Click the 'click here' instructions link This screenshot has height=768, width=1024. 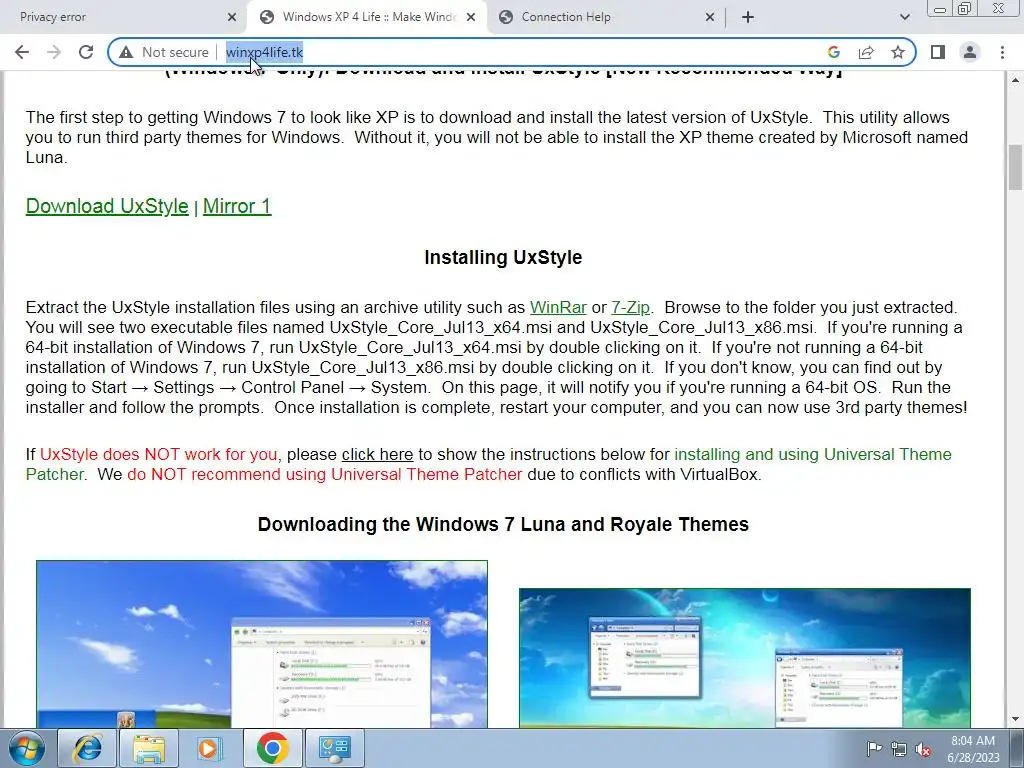click(377, 454)
